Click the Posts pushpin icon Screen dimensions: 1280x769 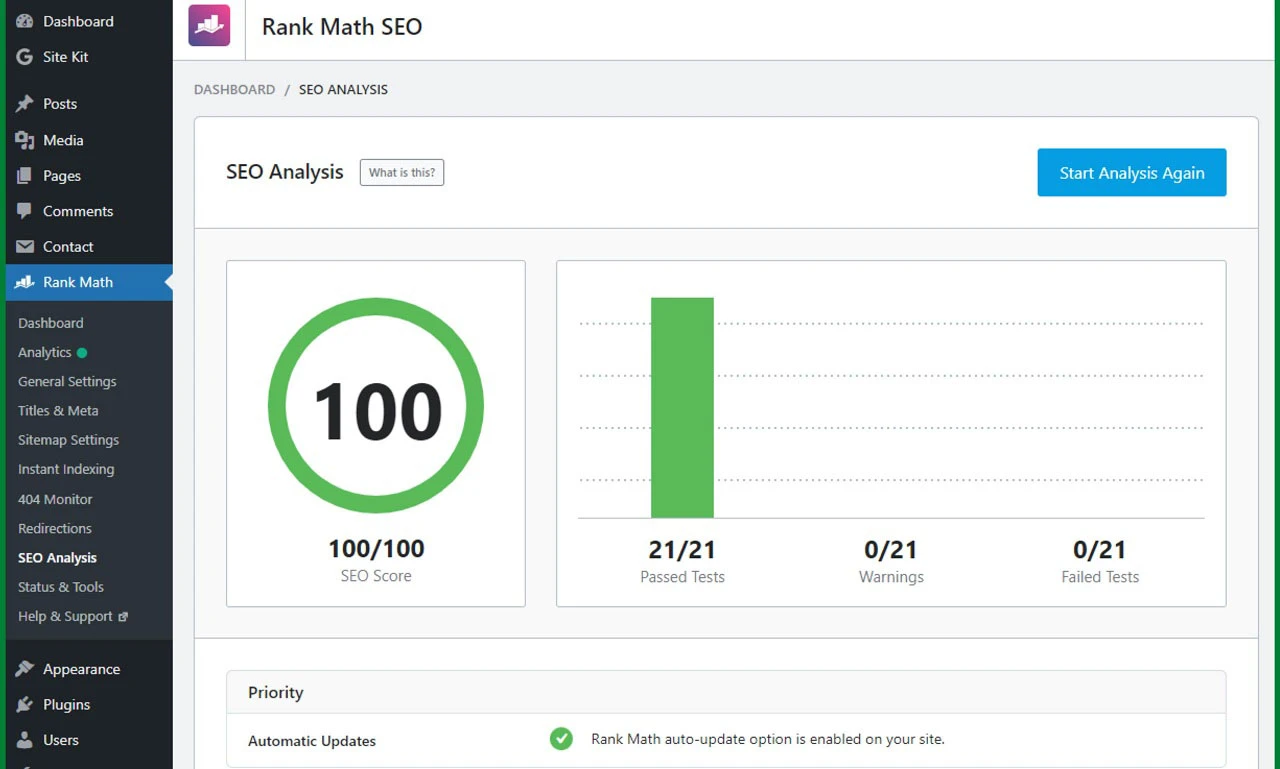point(25,104)
